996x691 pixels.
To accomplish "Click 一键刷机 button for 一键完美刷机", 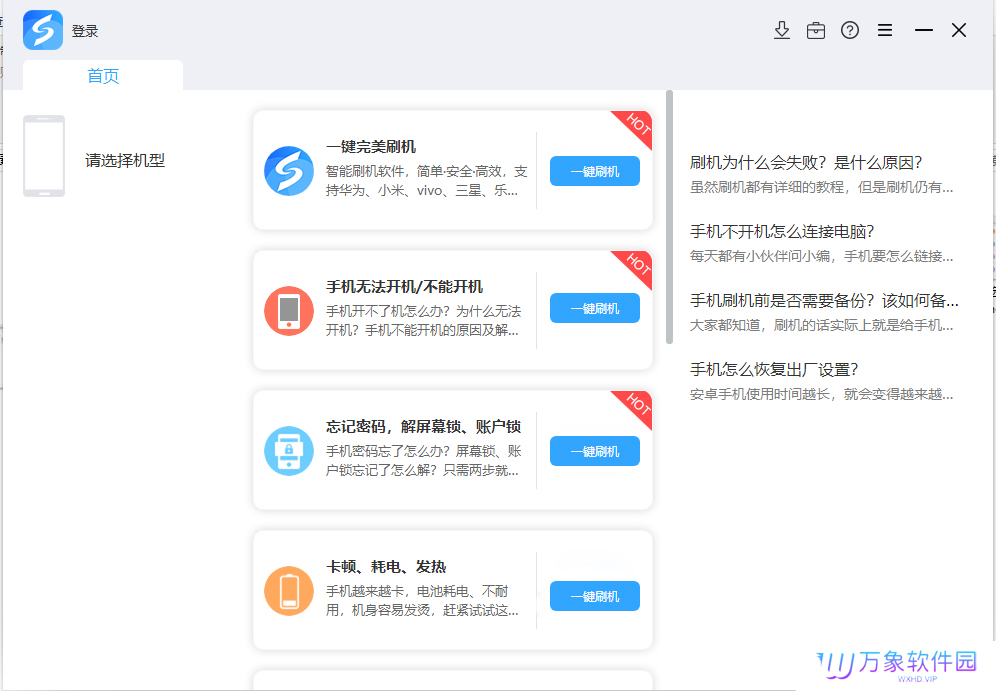I will pos(595,171).
